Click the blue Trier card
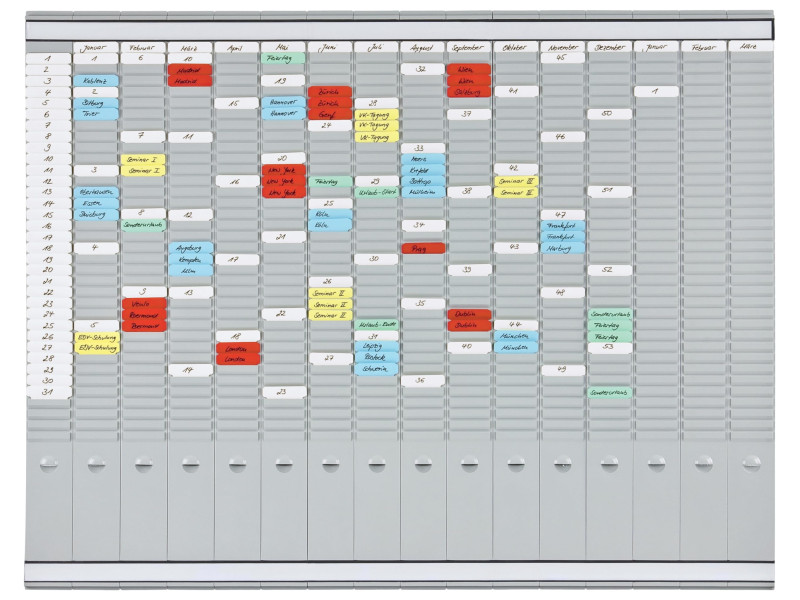800x600 pixels. coord(96,114)
